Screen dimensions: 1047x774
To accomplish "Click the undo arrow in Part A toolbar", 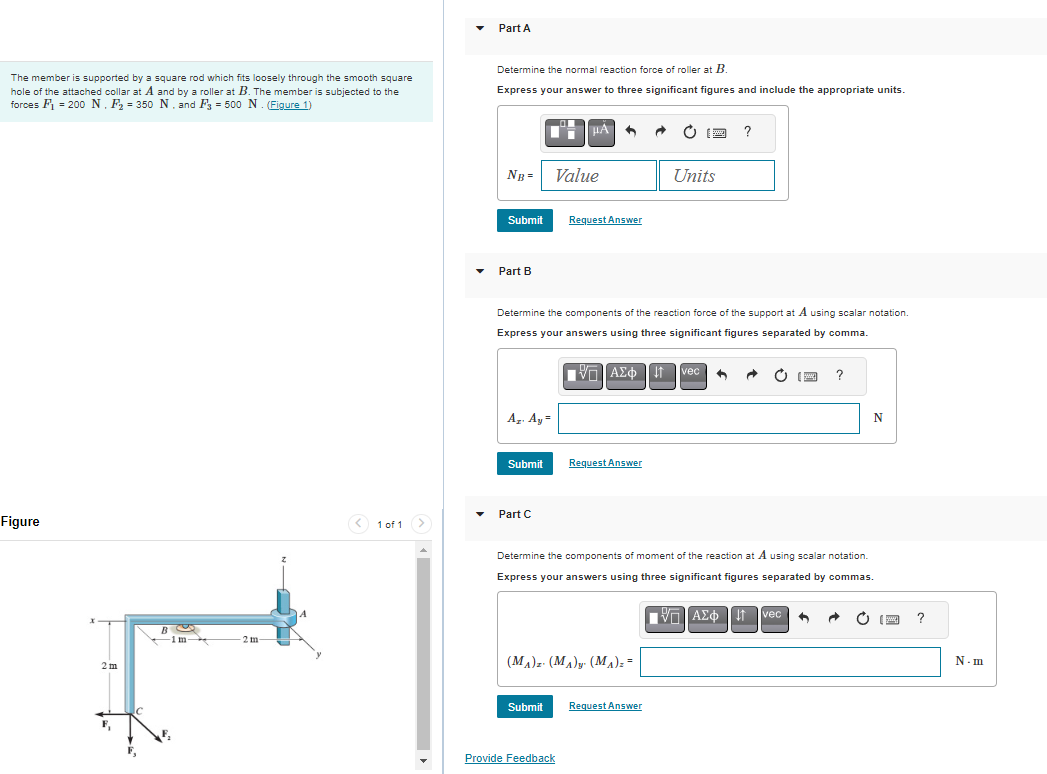I will pos(632,131).
